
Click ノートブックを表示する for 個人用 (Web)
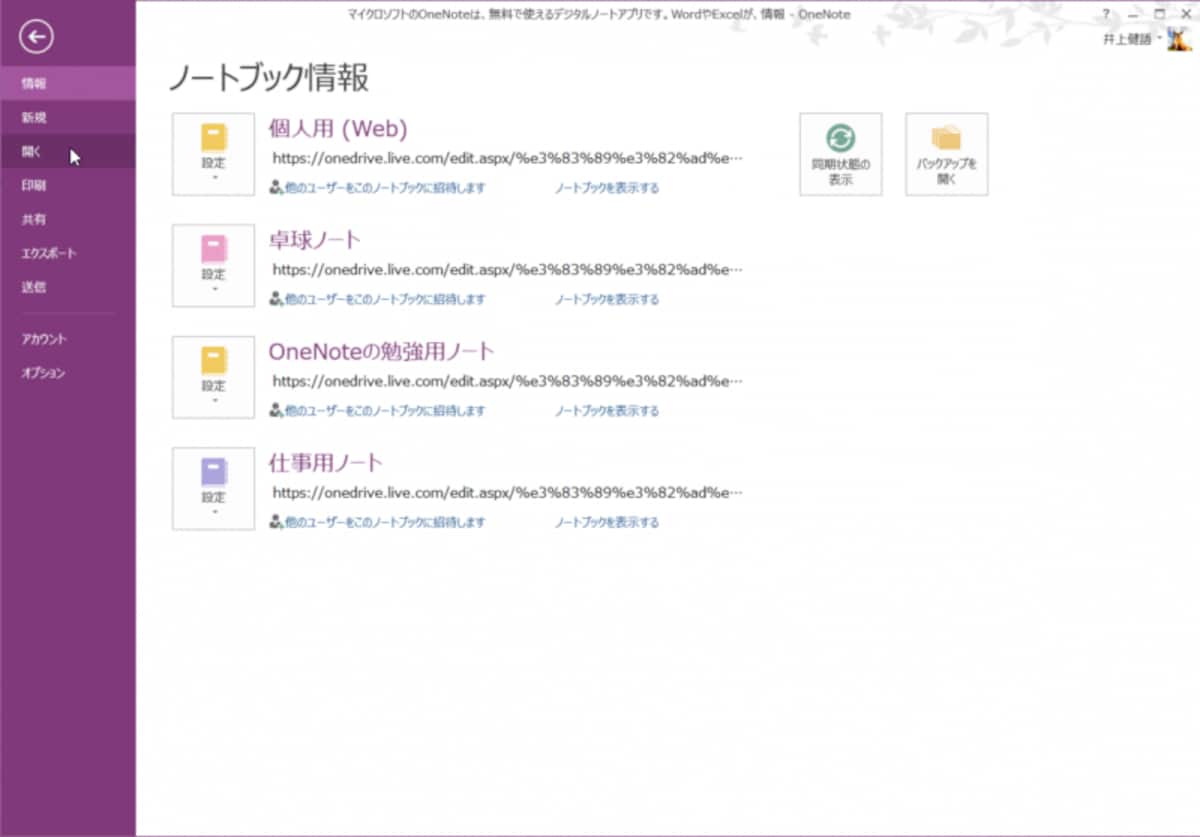[607, 188]
